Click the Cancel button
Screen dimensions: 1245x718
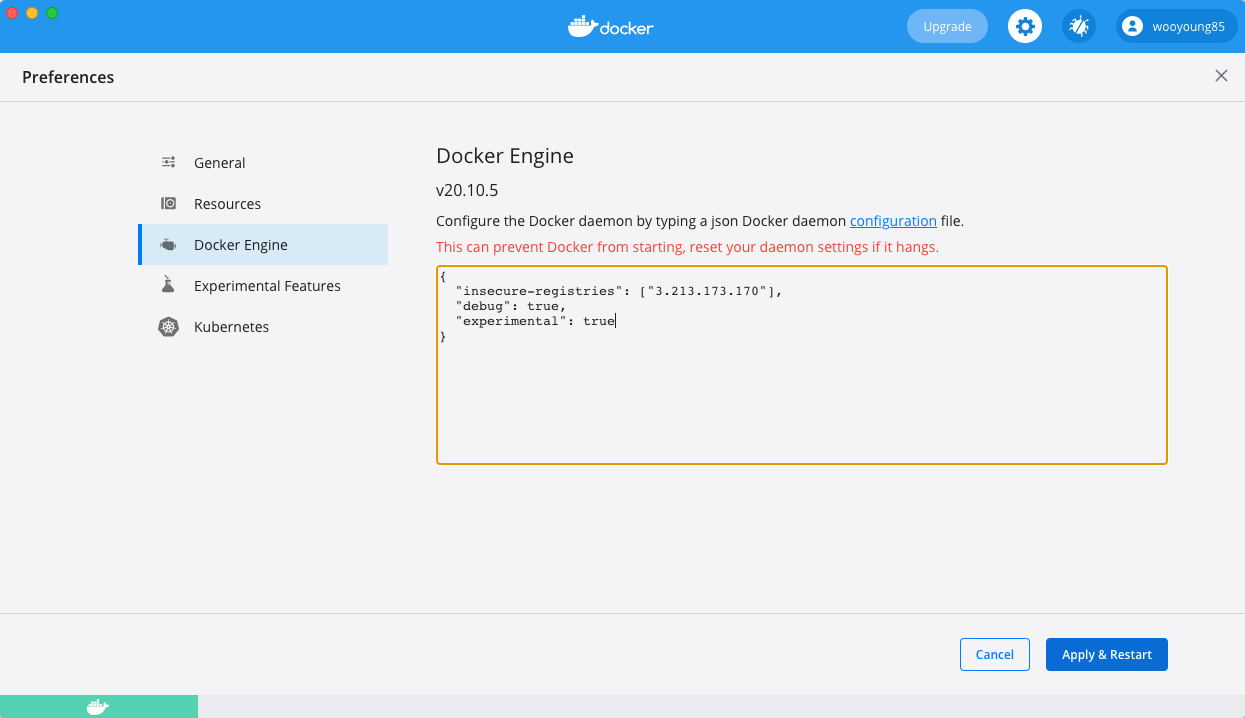tap(995, 655)
